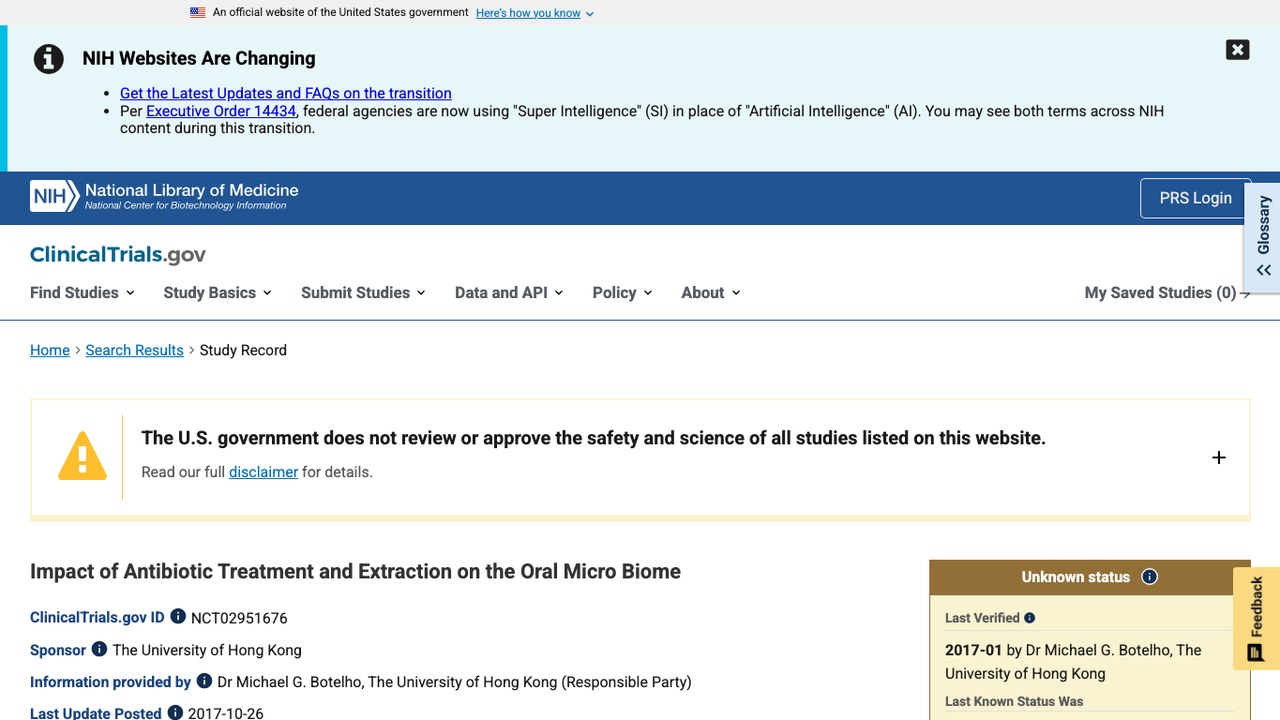Expand the Glossary side panel

1263,238
